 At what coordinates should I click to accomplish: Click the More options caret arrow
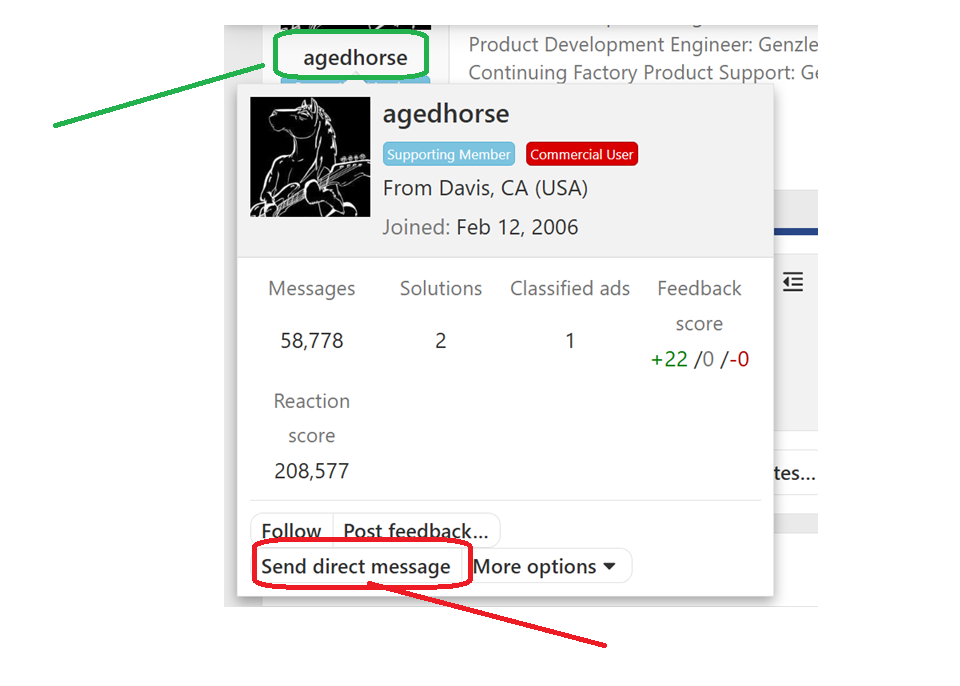click(609, 566)
